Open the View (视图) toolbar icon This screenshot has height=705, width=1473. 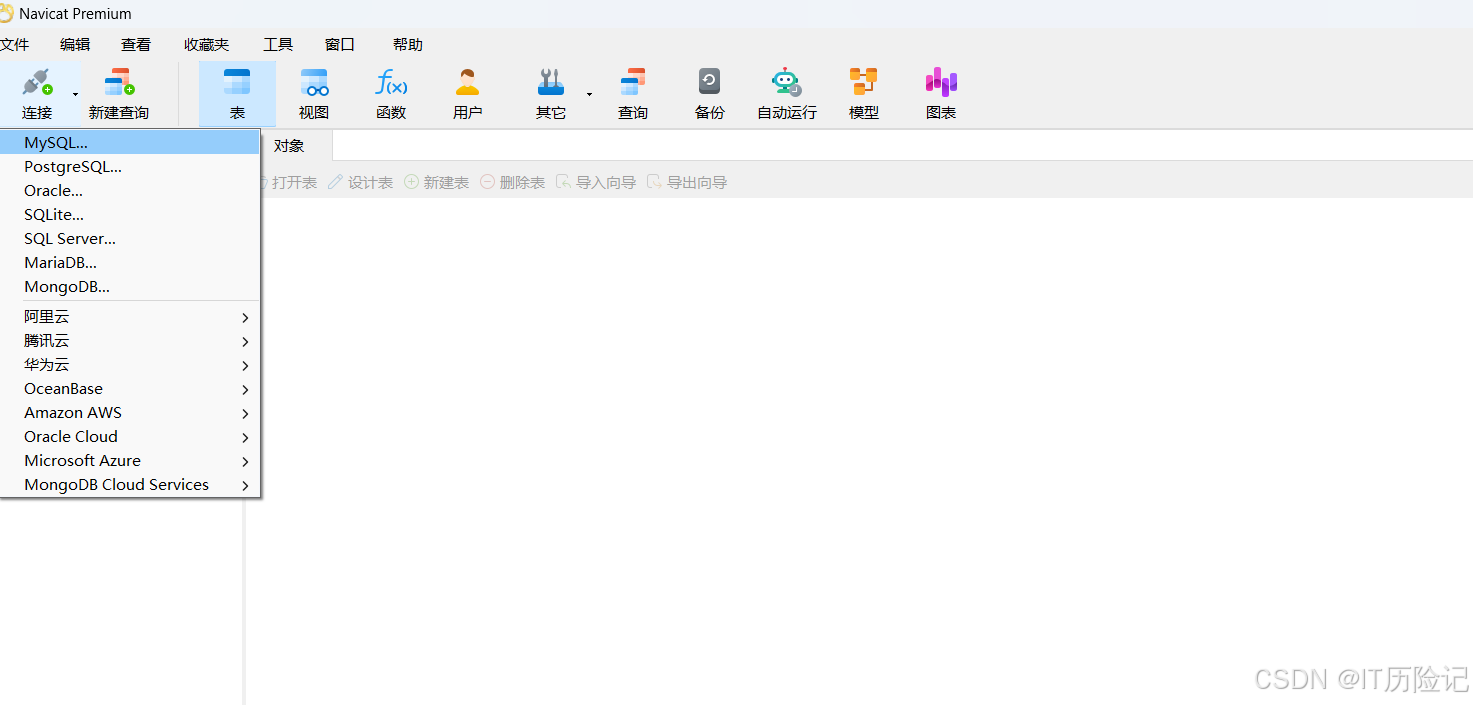pos(314,82)
